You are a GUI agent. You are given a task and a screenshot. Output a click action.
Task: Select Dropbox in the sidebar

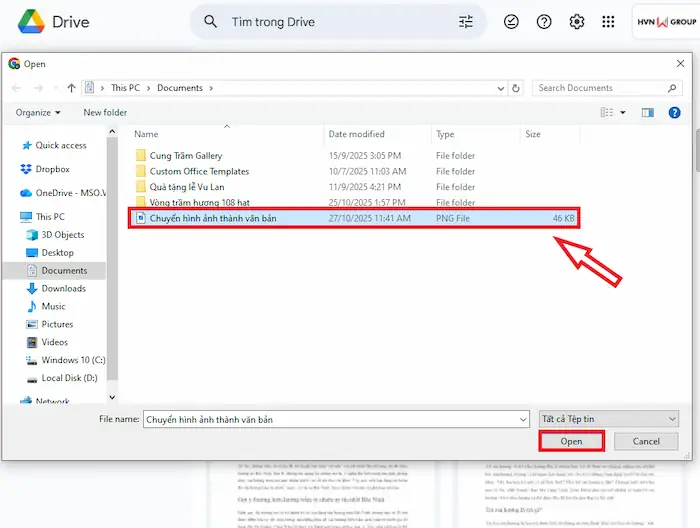(x=52, y=169)
